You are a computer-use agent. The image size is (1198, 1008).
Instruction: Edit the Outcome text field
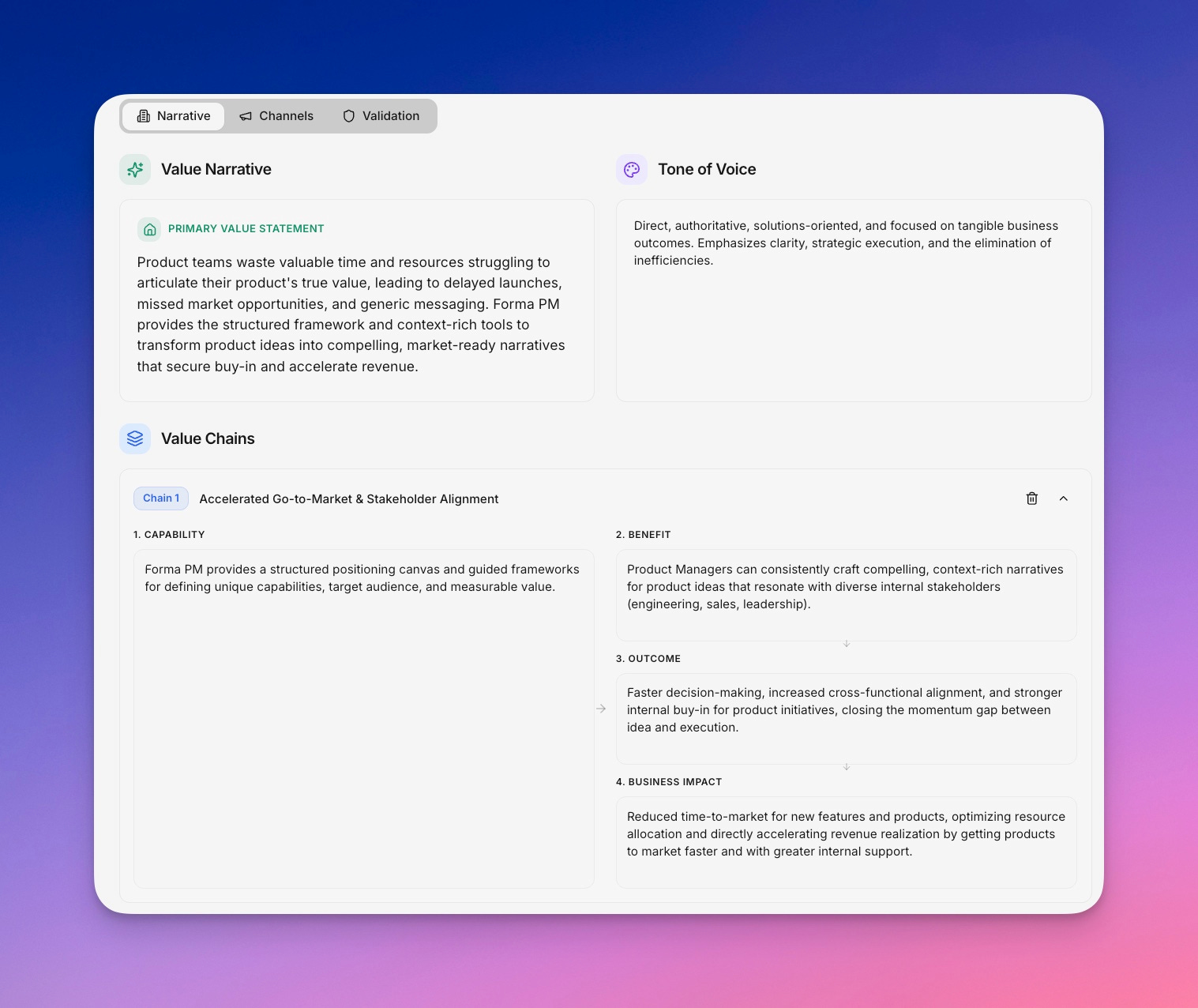pyautogui.click(x=846, y=719)
